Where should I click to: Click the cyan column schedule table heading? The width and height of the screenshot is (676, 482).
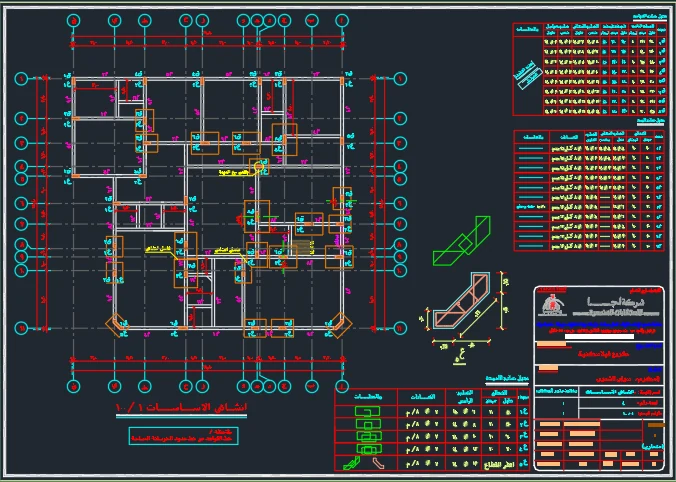507,378
